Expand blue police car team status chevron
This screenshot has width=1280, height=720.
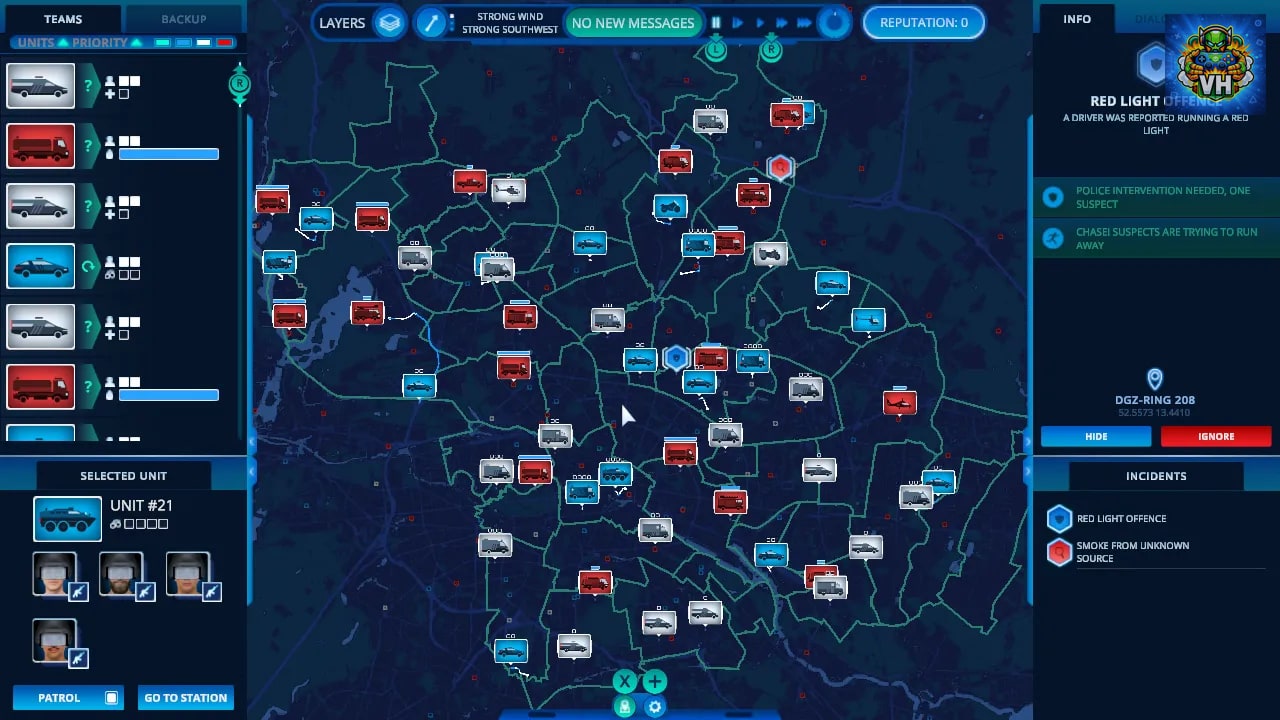coord(89,267)
